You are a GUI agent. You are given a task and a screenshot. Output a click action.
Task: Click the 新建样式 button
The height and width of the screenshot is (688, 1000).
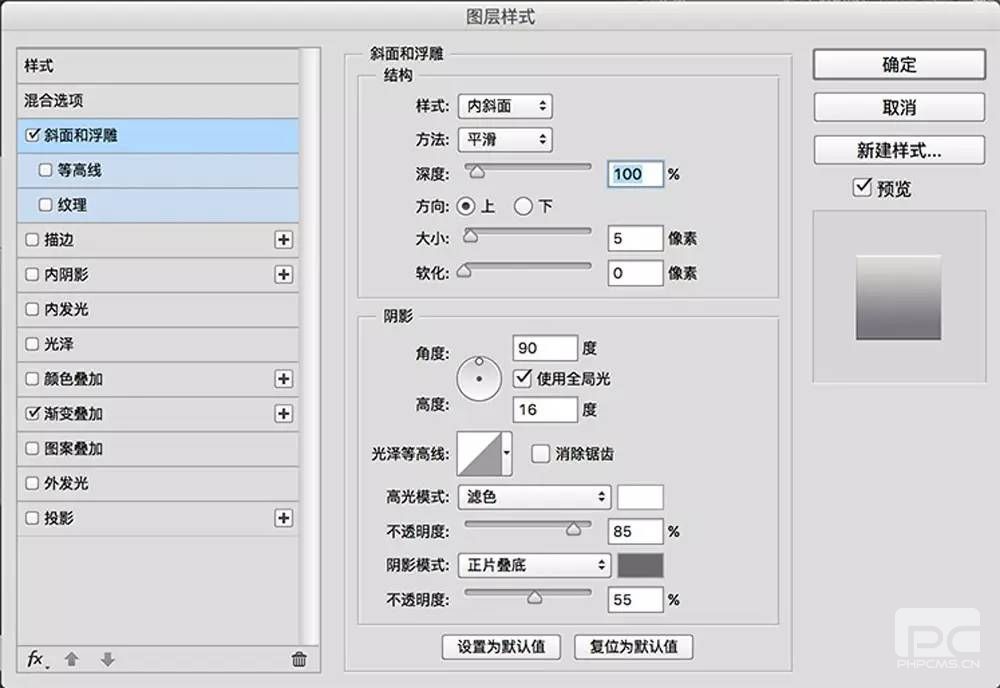click(x=899, y=151)
